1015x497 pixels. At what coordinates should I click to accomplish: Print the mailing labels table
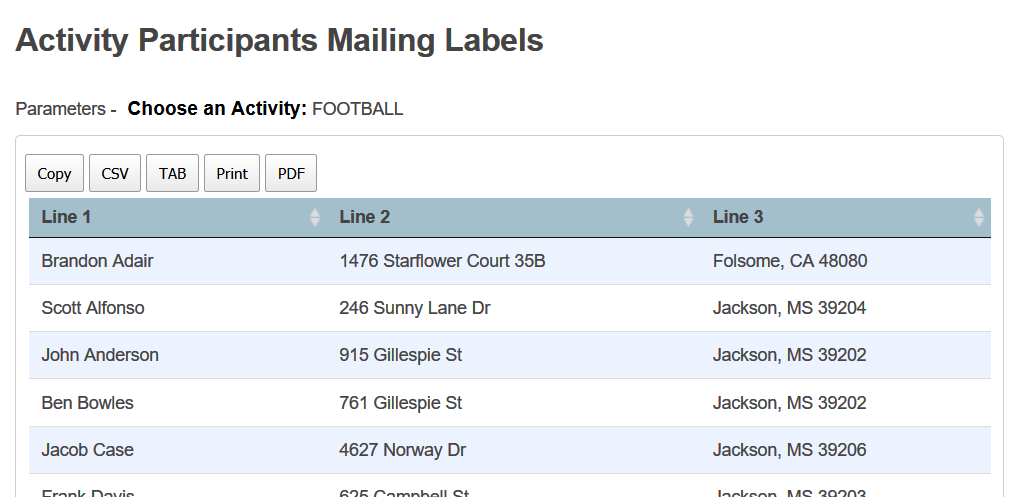[x=232, y=173]
